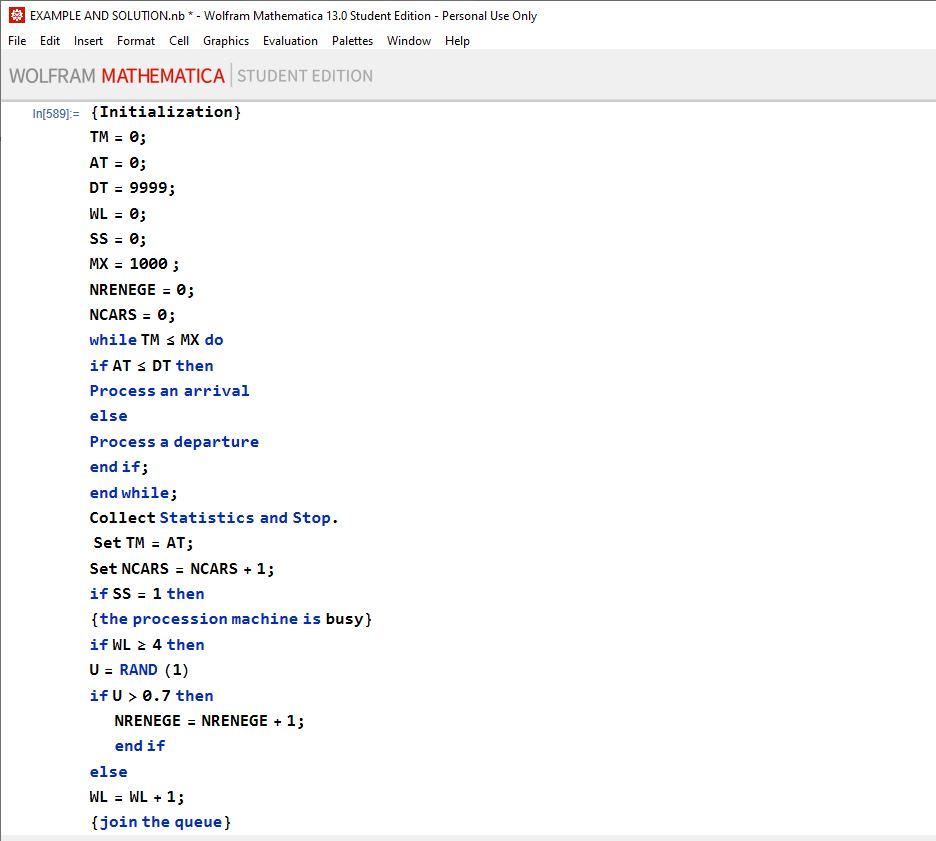Open the Cell menu

coord(178,41)
